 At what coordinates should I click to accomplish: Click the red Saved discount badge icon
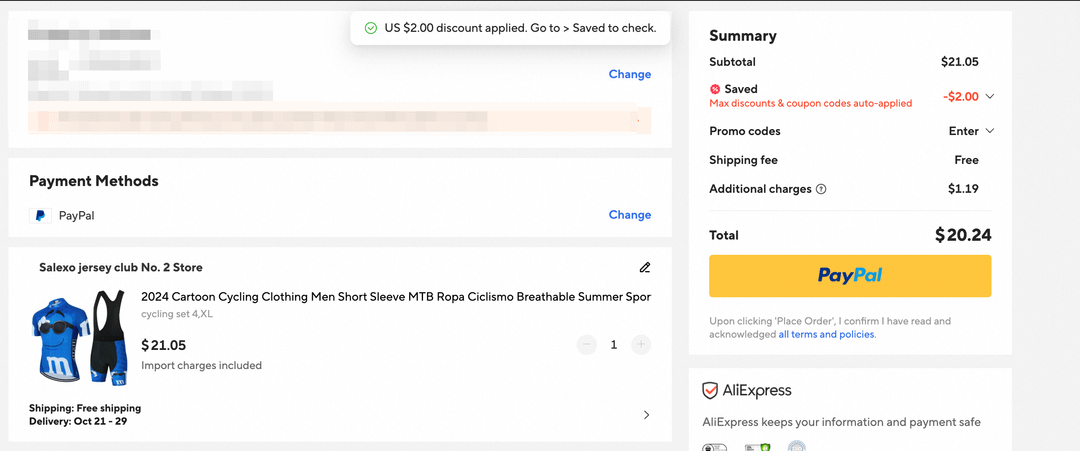click(x=715, y=89)
